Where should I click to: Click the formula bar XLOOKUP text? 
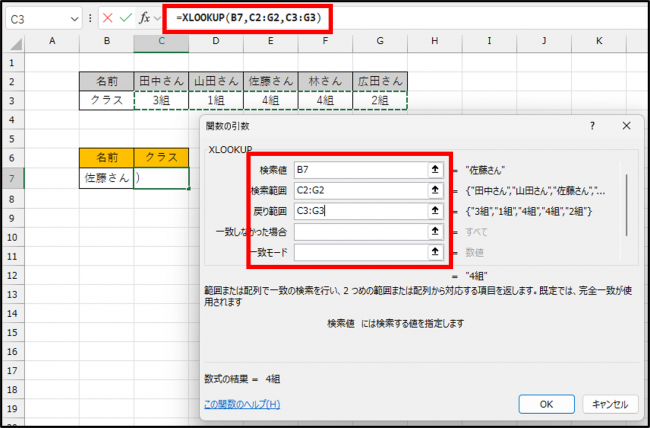tap(248, 18)
